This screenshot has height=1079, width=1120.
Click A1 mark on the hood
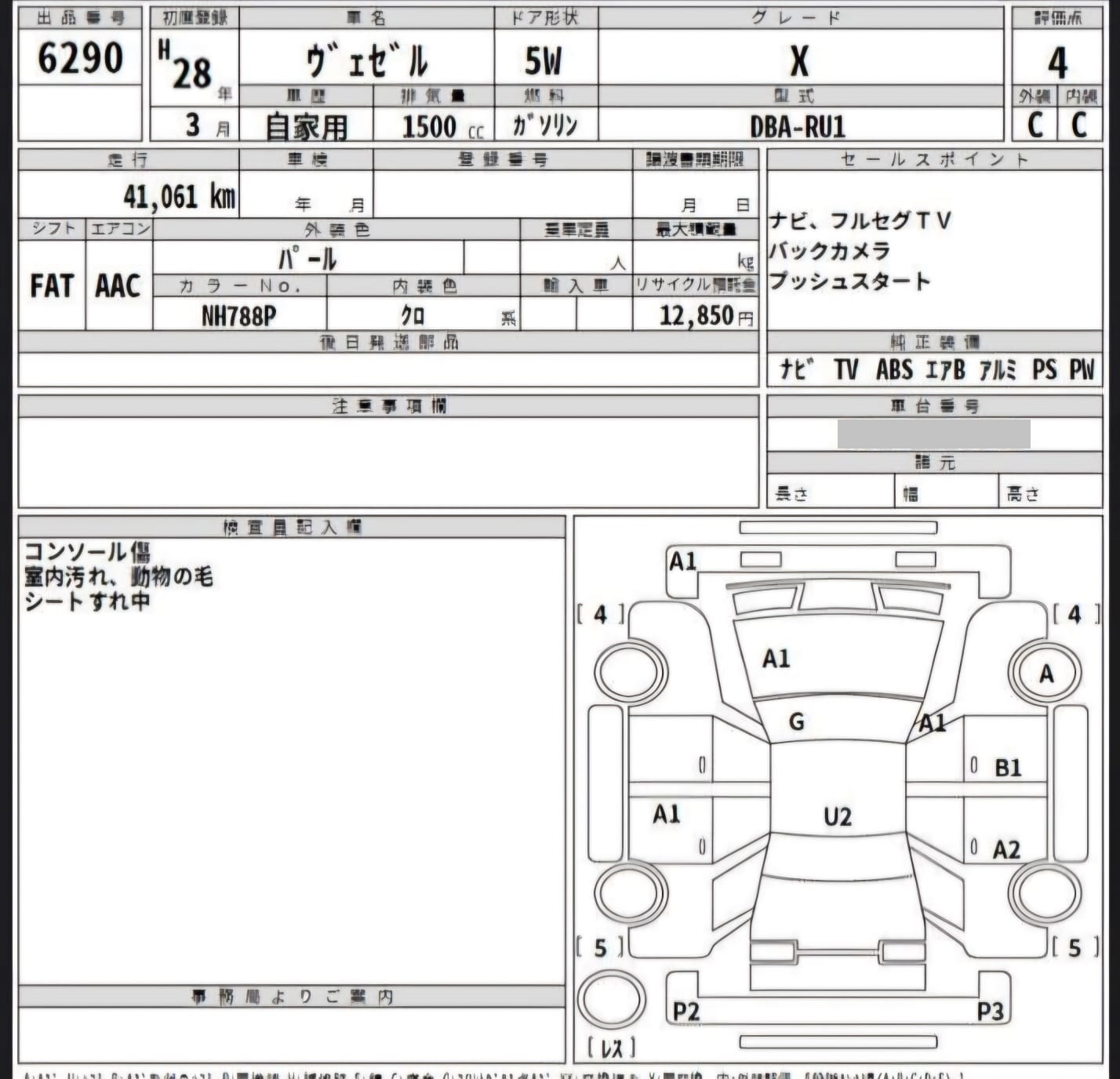776,659
